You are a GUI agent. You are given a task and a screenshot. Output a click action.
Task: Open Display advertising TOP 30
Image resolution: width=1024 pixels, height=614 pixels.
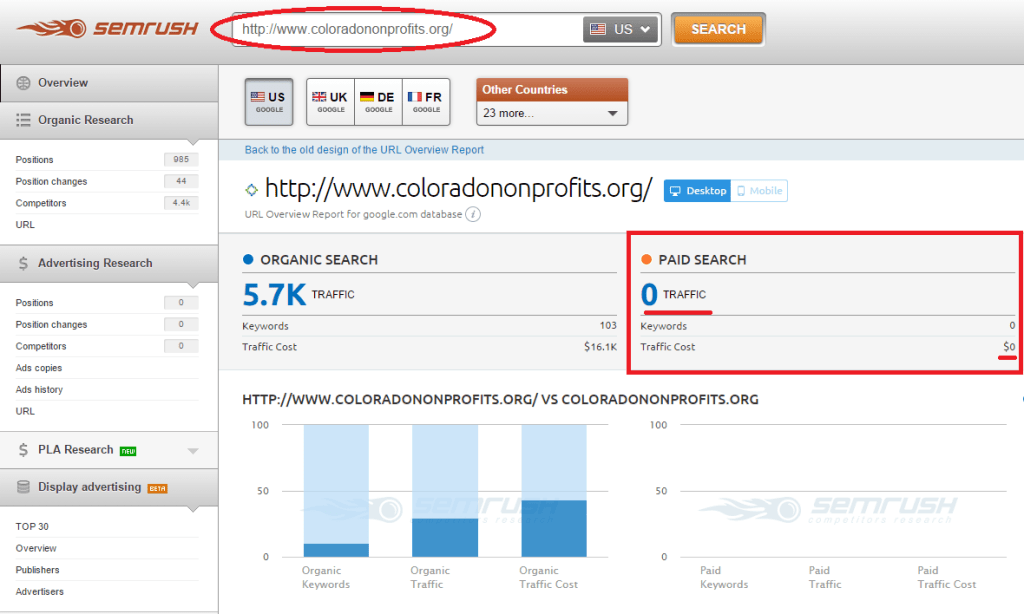[32, 526]
